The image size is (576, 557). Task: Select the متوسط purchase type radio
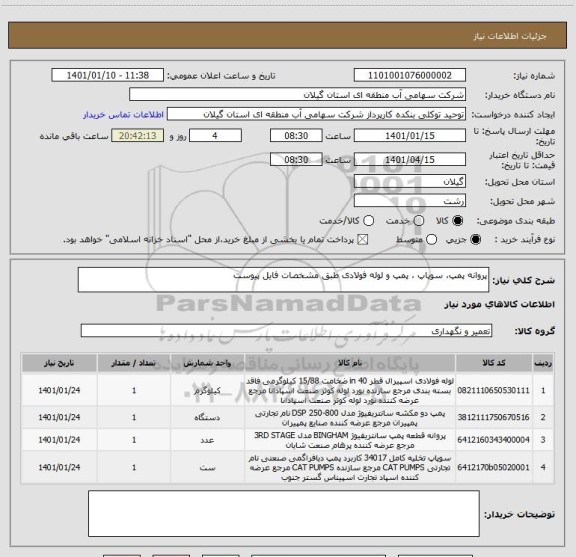click(432, 240)
